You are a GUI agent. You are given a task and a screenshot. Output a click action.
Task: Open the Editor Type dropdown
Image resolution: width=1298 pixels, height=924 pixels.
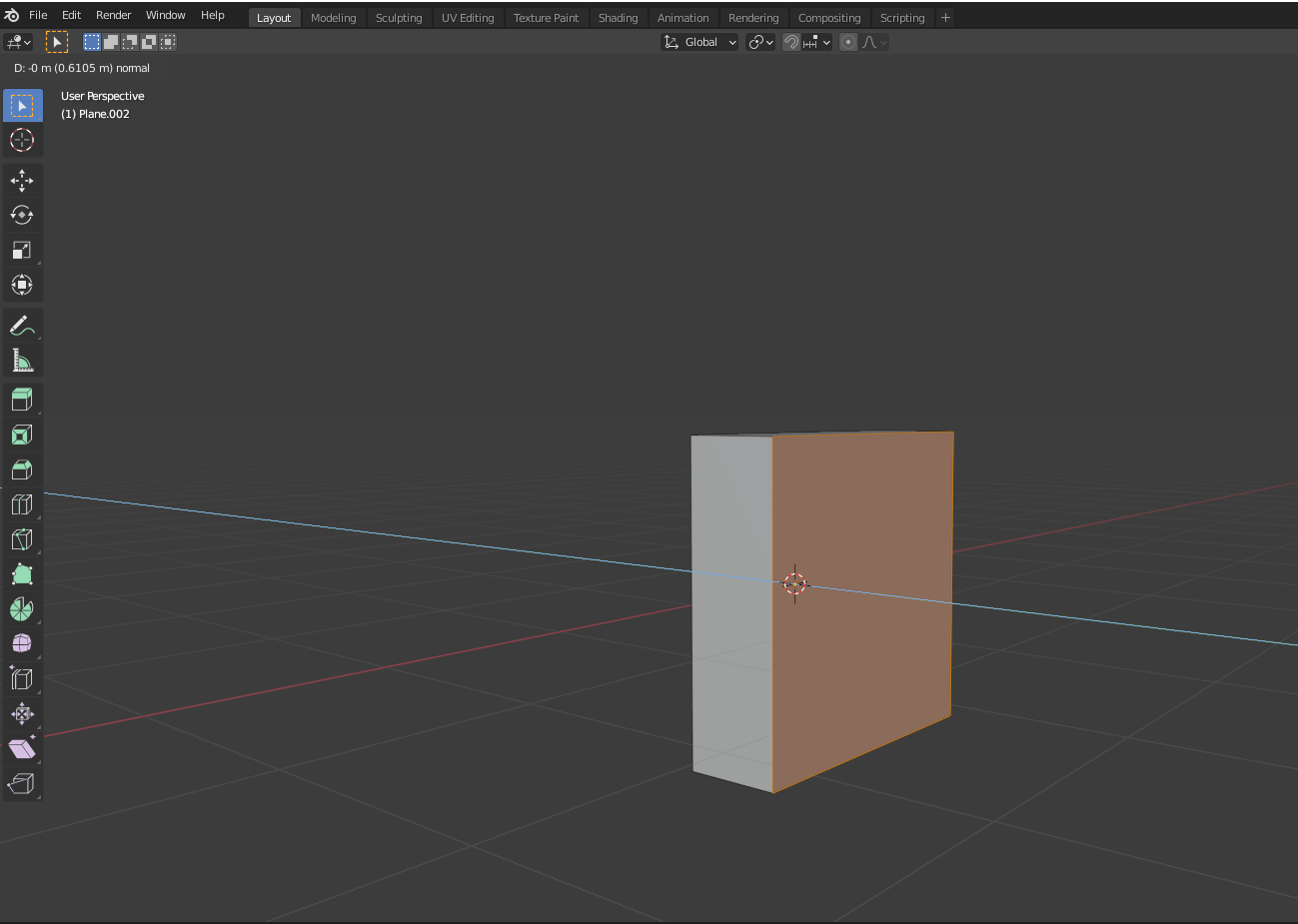18,42
